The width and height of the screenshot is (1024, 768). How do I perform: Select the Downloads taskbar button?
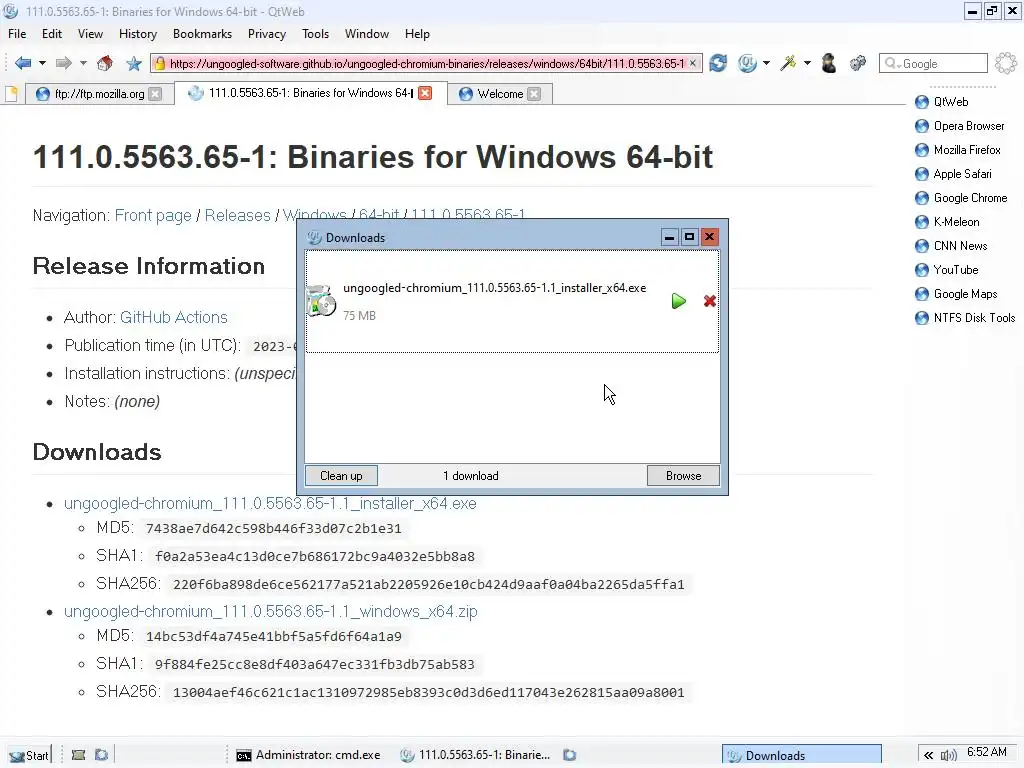point(801,755)
